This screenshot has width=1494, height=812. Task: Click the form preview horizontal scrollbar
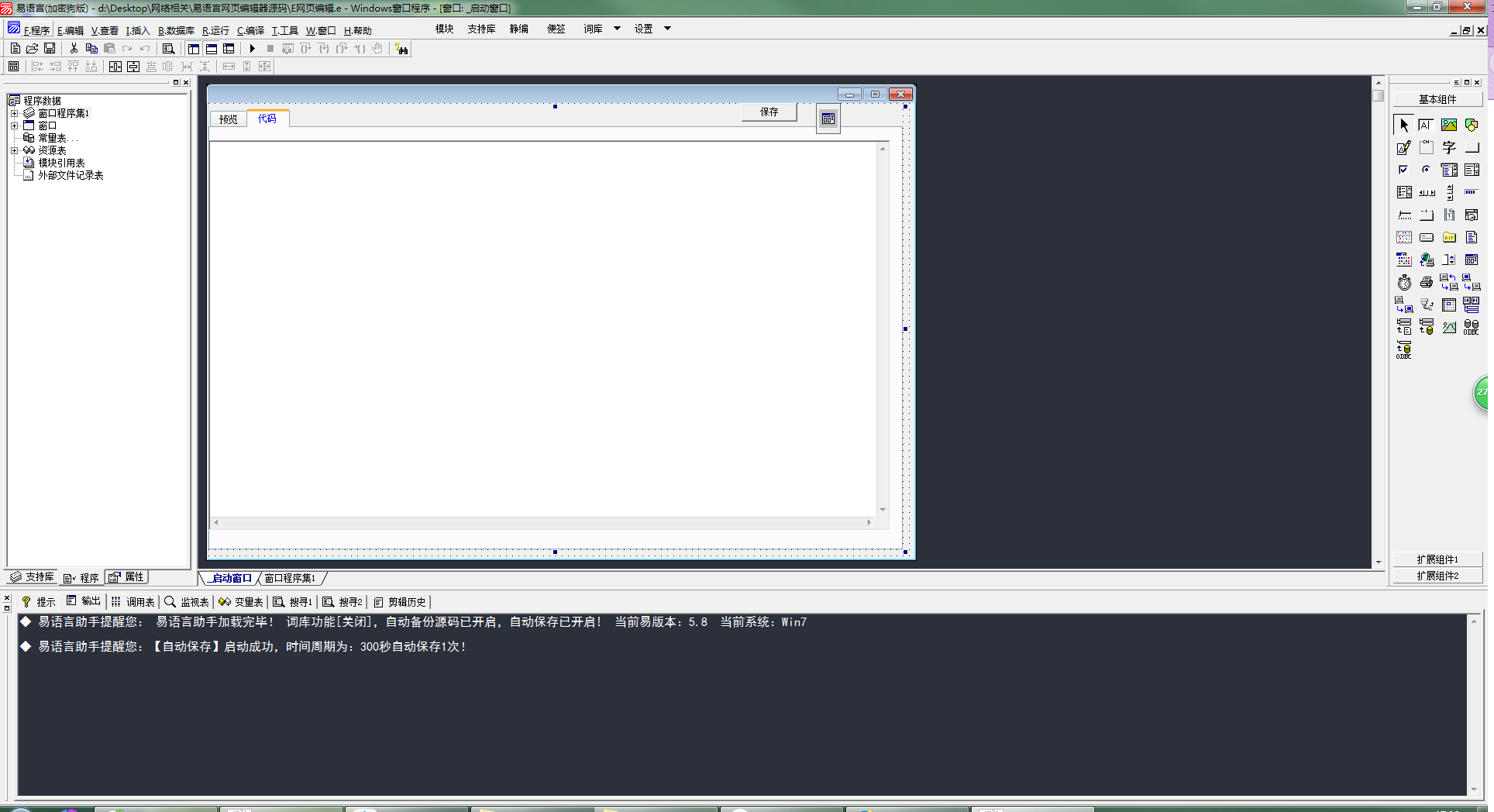click(x=542, y=522)
